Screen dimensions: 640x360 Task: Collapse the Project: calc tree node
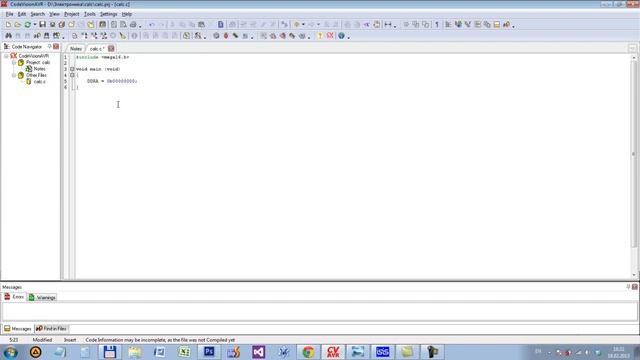coord(14,62)
